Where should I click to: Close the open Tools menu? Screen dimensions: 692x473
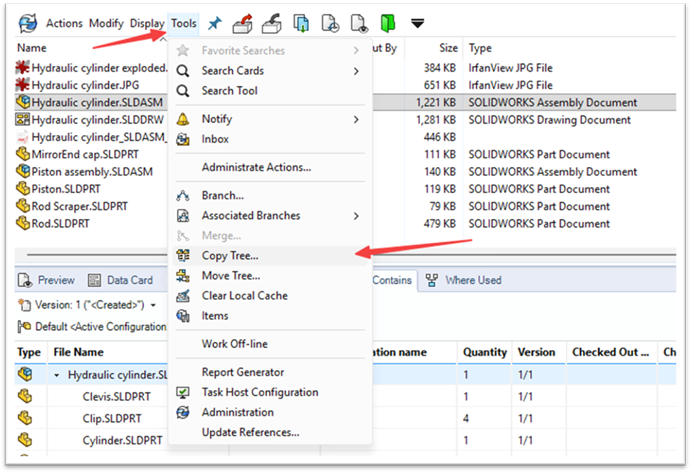click(184, 23)
